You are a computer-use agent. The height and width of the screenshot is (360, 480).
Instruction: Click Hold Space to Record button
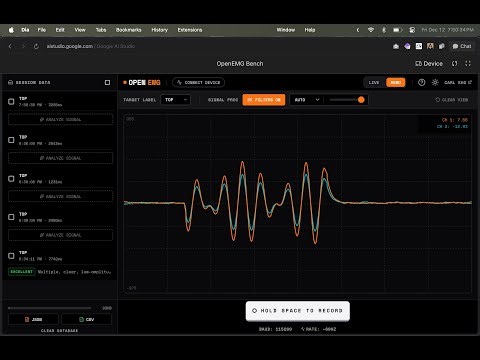[x=298, y=311]
